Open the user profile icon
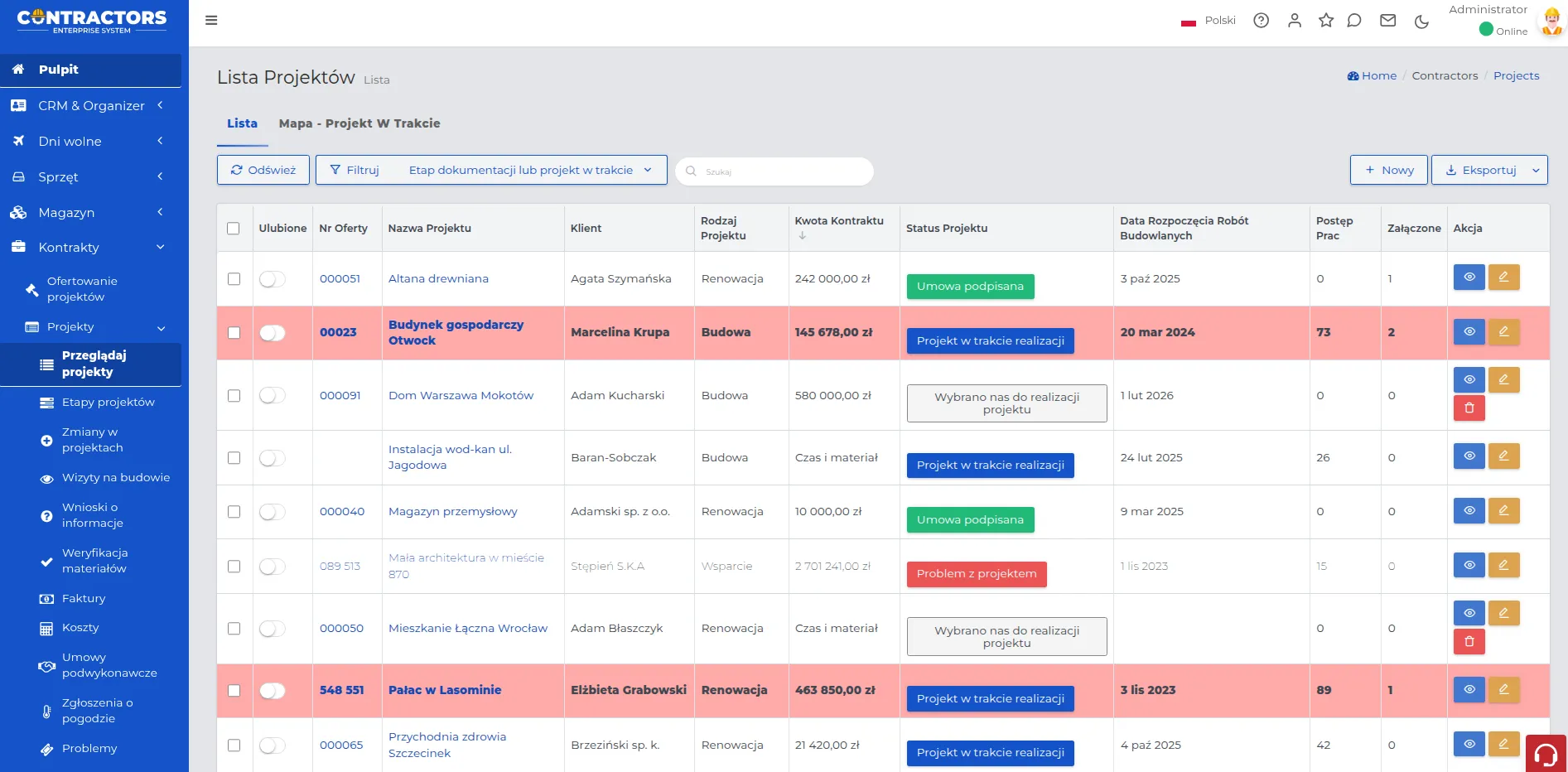 1295,21
